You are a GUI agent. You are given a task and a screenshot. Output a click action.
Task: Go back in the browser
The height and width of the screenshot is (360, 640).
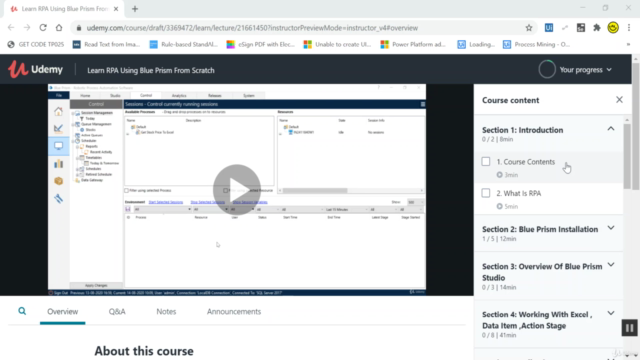click(11, 27)
